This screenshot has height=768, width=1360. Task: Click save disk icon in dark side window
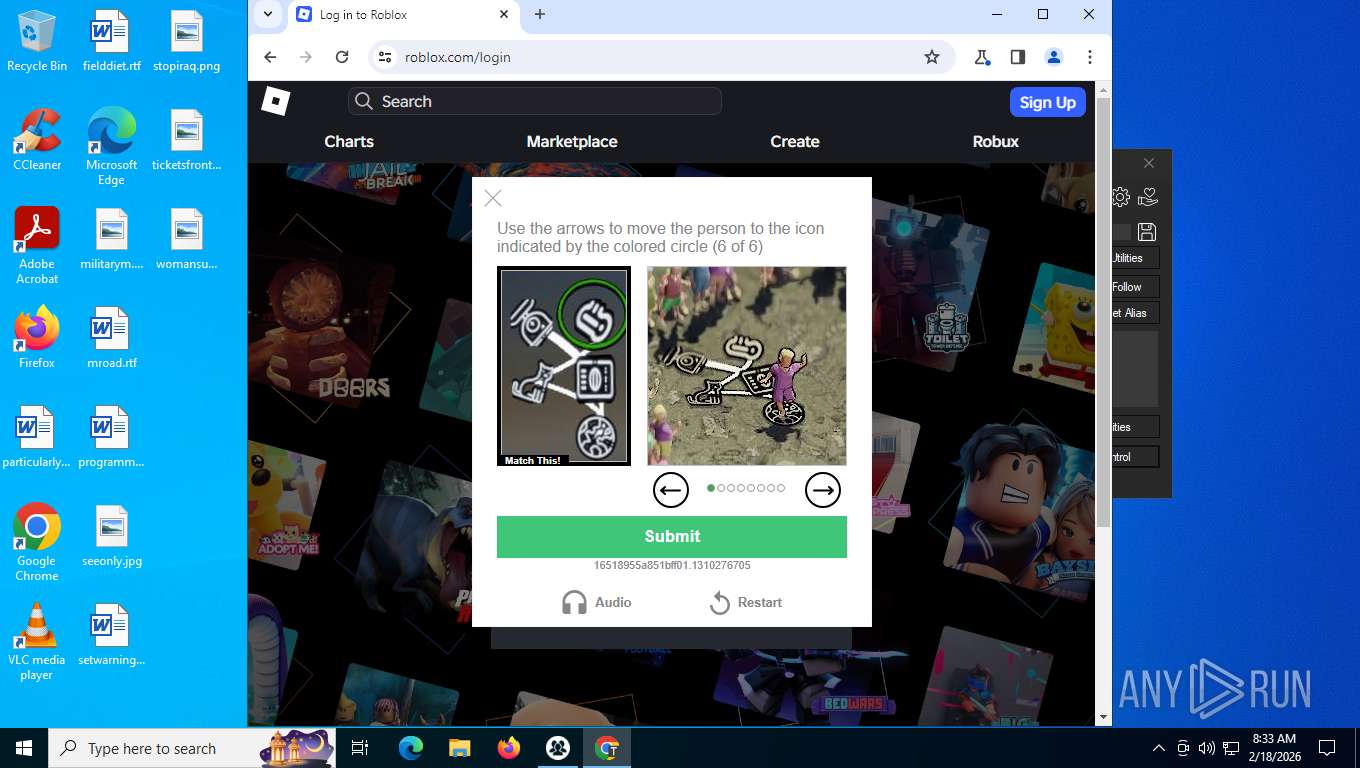[x=1147, y=232]
